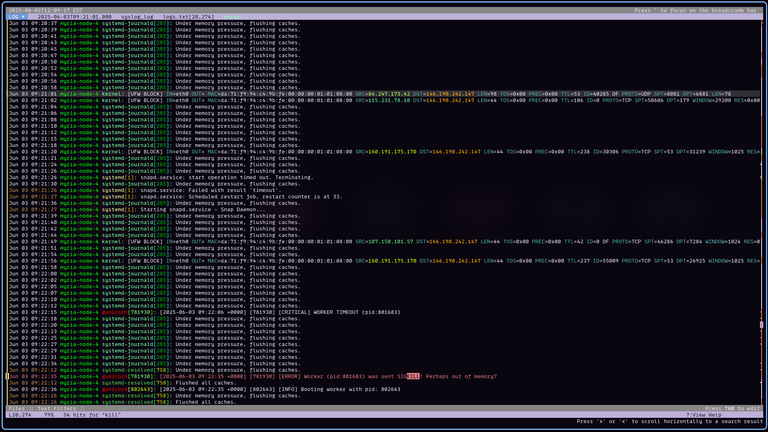Select the 09:21:56 UFW BLOCK line

pyautogui.click(x=384, y=261)
